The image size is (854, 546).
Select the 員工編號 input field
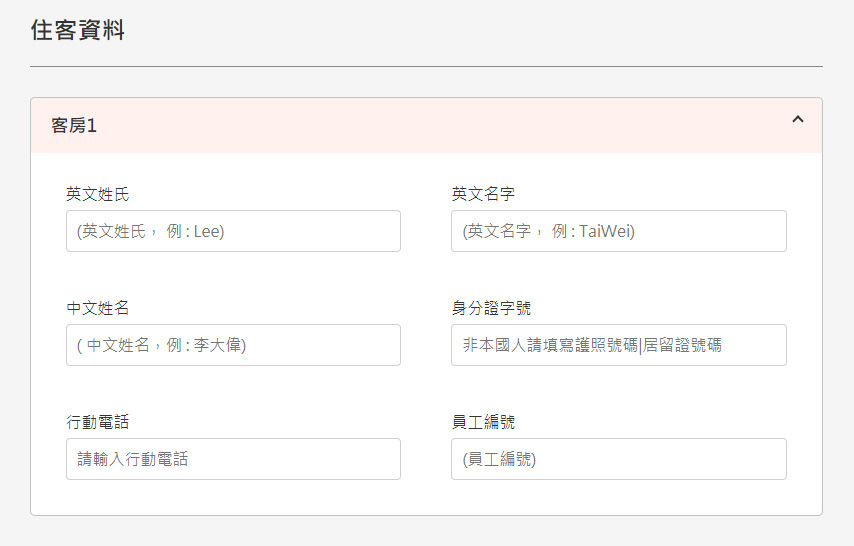click(619, 459)
